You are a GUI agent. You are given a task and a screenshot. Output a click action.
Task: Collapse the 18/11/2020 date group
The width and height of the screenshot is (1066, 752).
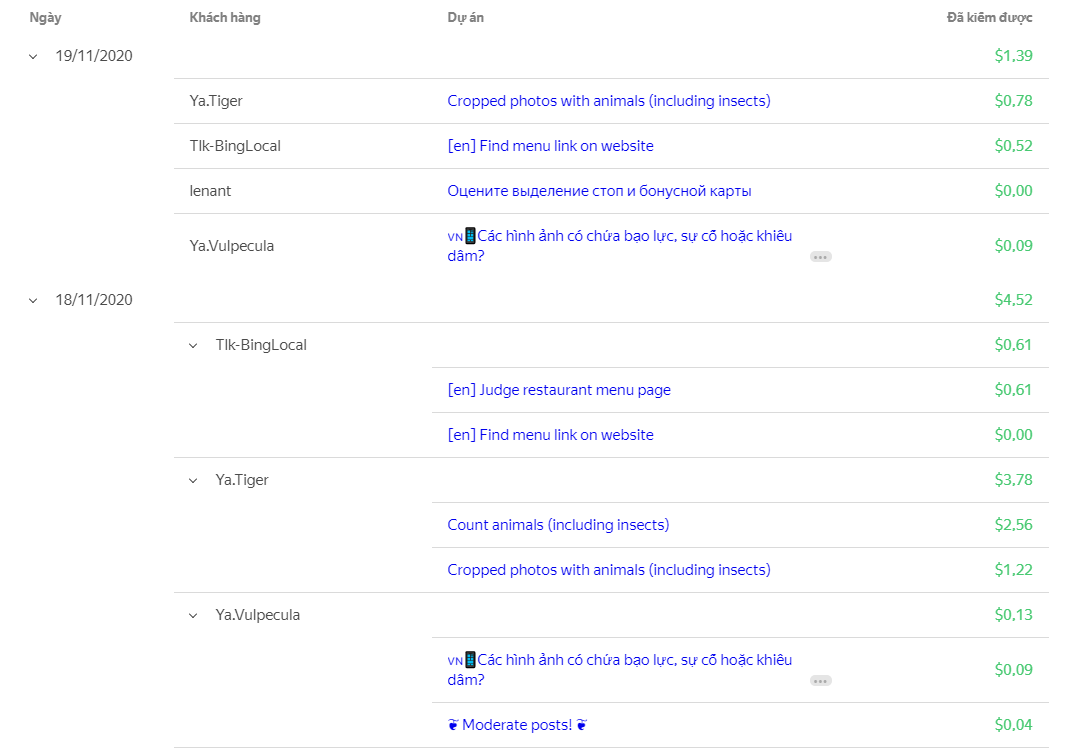[x=33, y=300]
